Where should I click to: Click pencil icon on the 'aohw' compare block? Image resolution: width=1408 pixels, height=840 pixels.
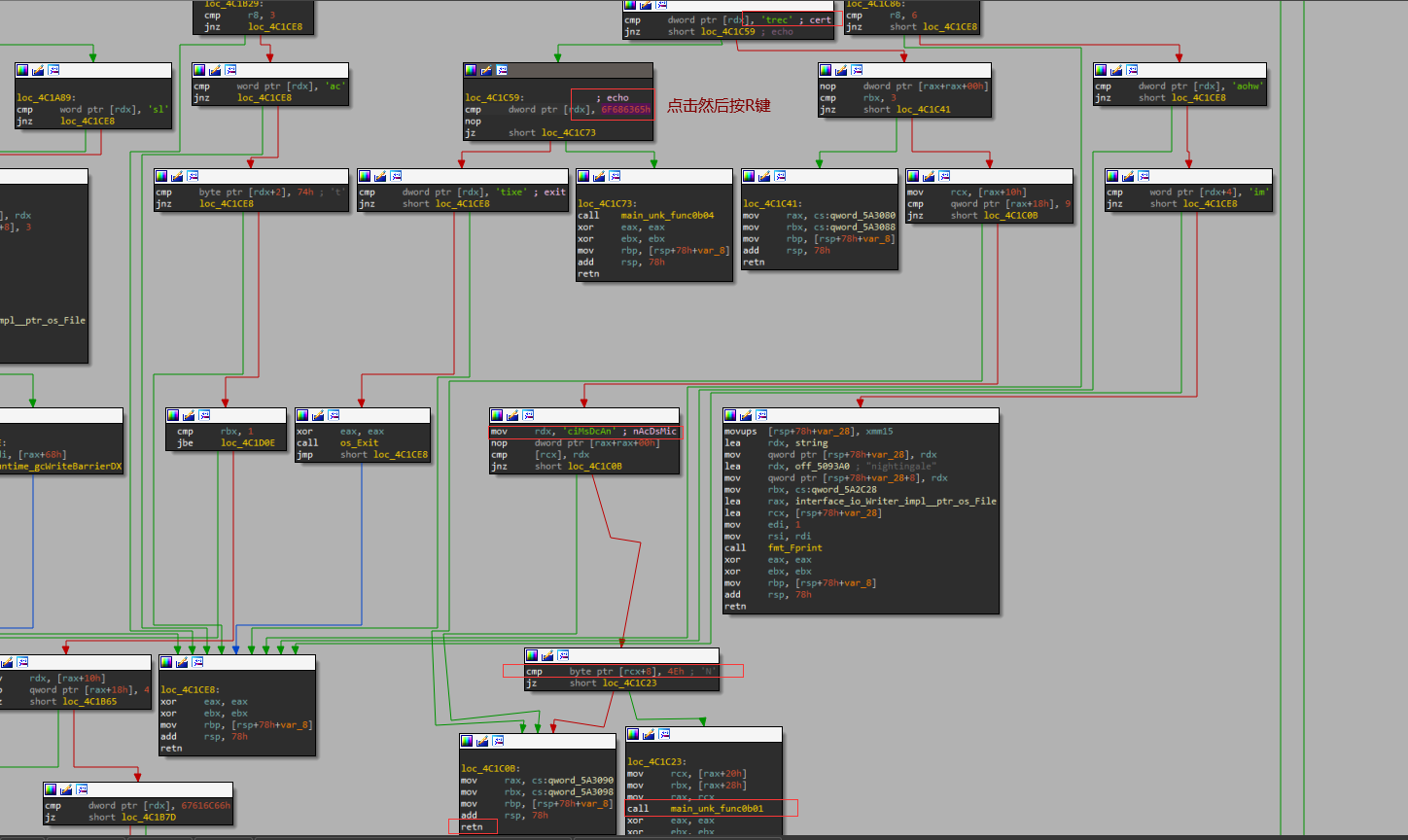1115,70
